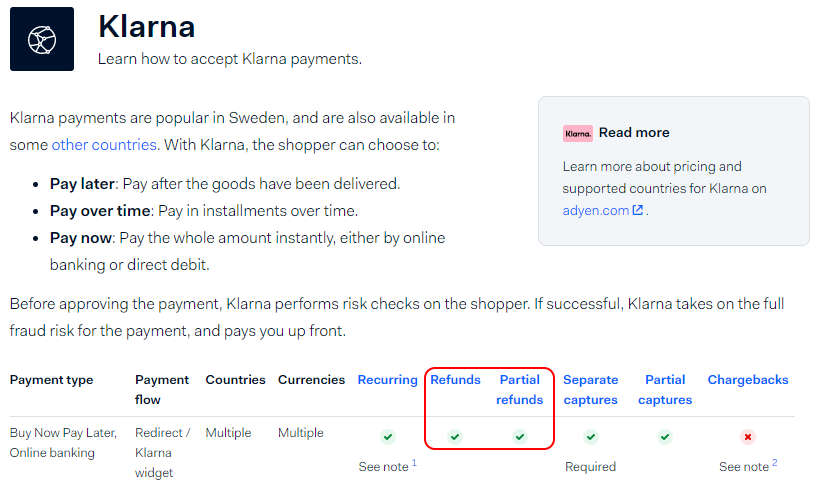This screenshot has height=490, width=821.
Task: Open the Partial refunds header link
Action: click(x=519, y=389)
